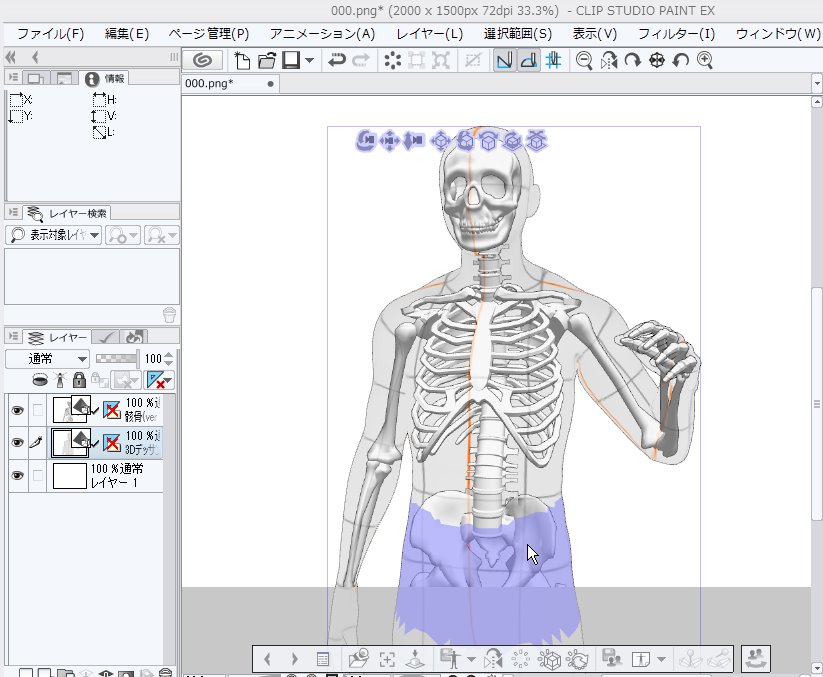Open the アニメーション(A) menu
This screenshot has height=677, width=823.
(322, 33)
